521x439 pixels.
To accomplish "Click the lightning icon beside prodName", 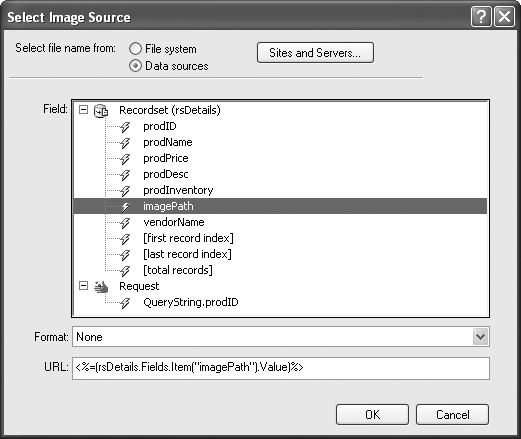I will pyautogui.click(x=125, y=143).
